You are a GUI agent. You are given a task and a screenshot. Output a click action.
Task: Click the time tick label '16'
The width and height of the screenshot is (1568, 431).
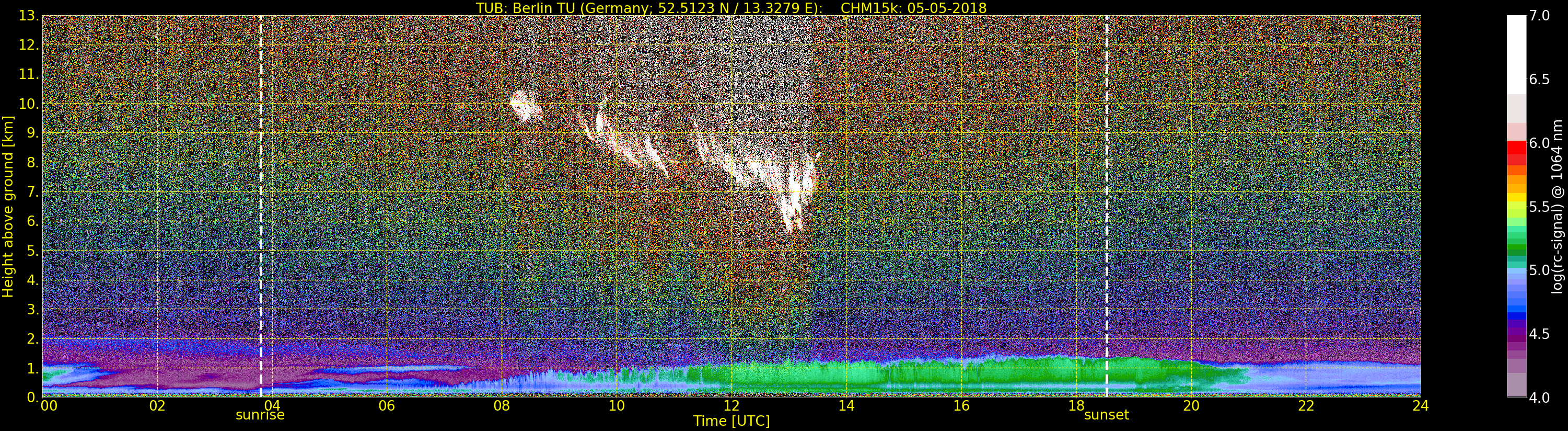[x=961, y=405]
